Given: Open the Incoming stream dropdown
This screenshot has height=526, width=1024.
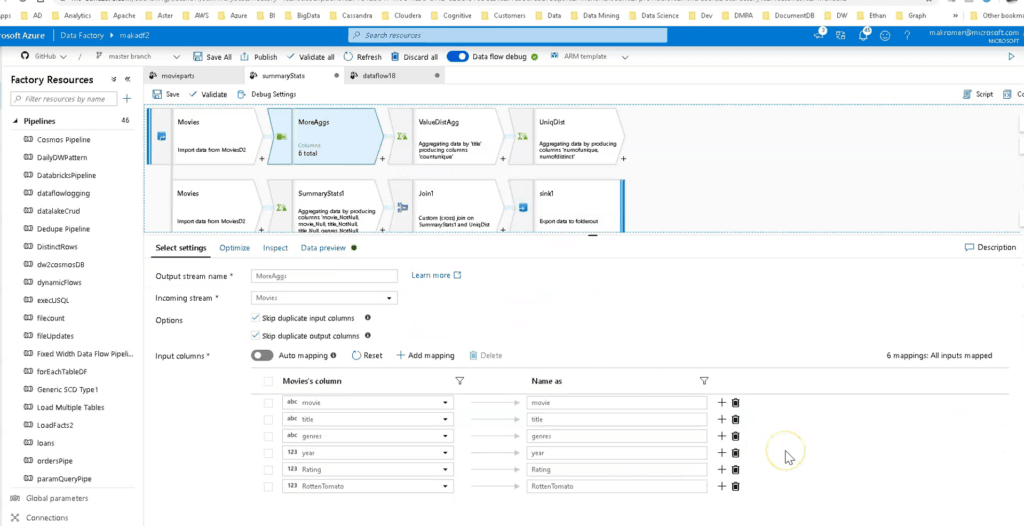Looking at the screenshot, I should pos(324,298).
